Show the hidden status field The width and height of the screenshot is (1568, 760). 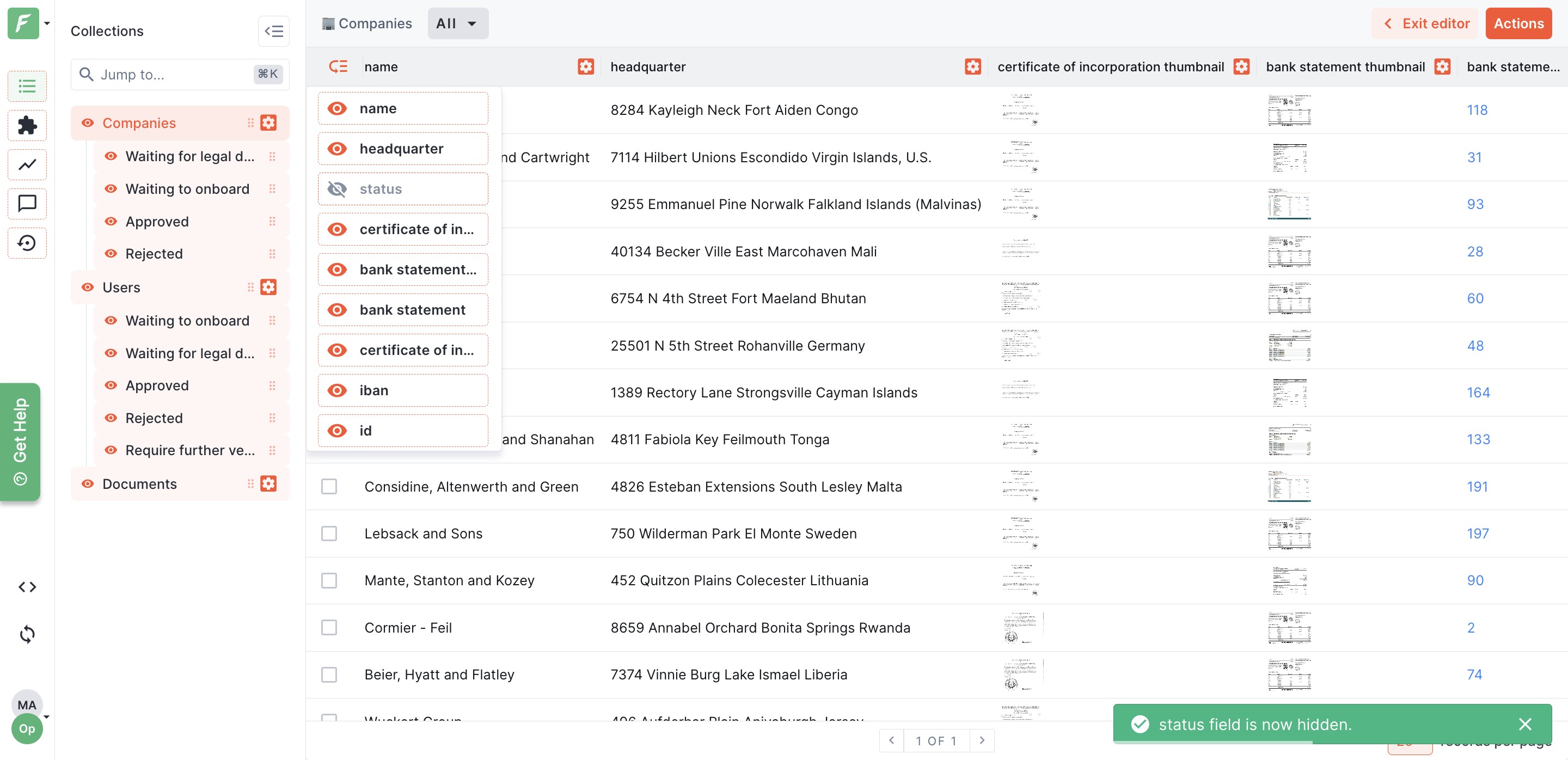pos(337,189)
